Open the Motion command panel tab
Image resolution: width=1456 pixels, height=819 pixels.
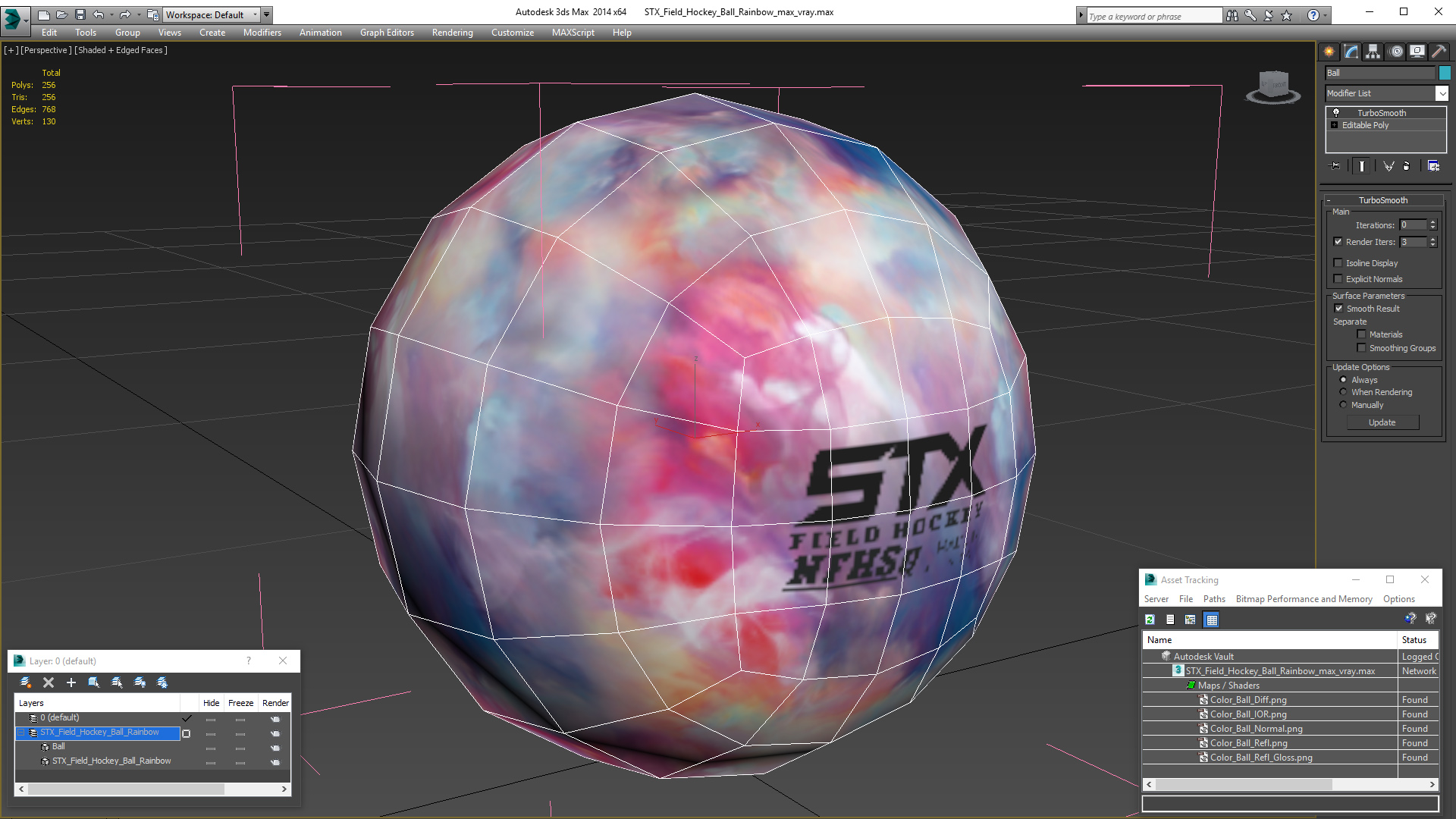point(1396,52)
